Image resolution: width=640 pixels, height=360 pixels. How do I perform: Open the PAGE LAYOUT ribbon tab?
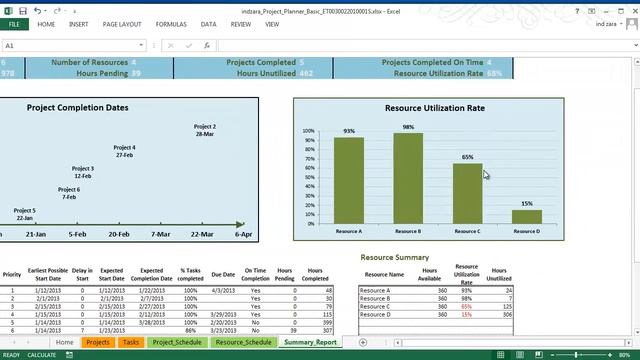pyautogui.click(x=122, y=24)
